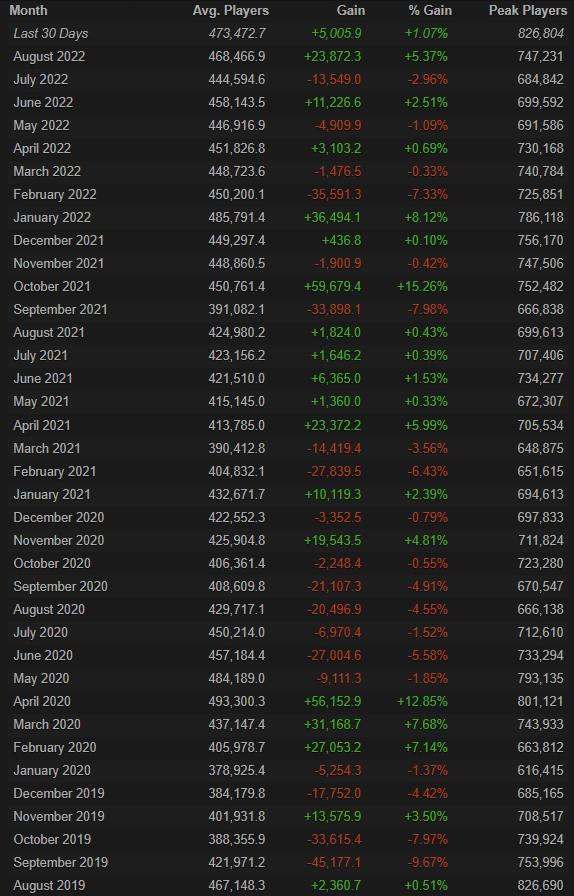
Task: Click the June 2021 month cell
Action: point(43,378)
